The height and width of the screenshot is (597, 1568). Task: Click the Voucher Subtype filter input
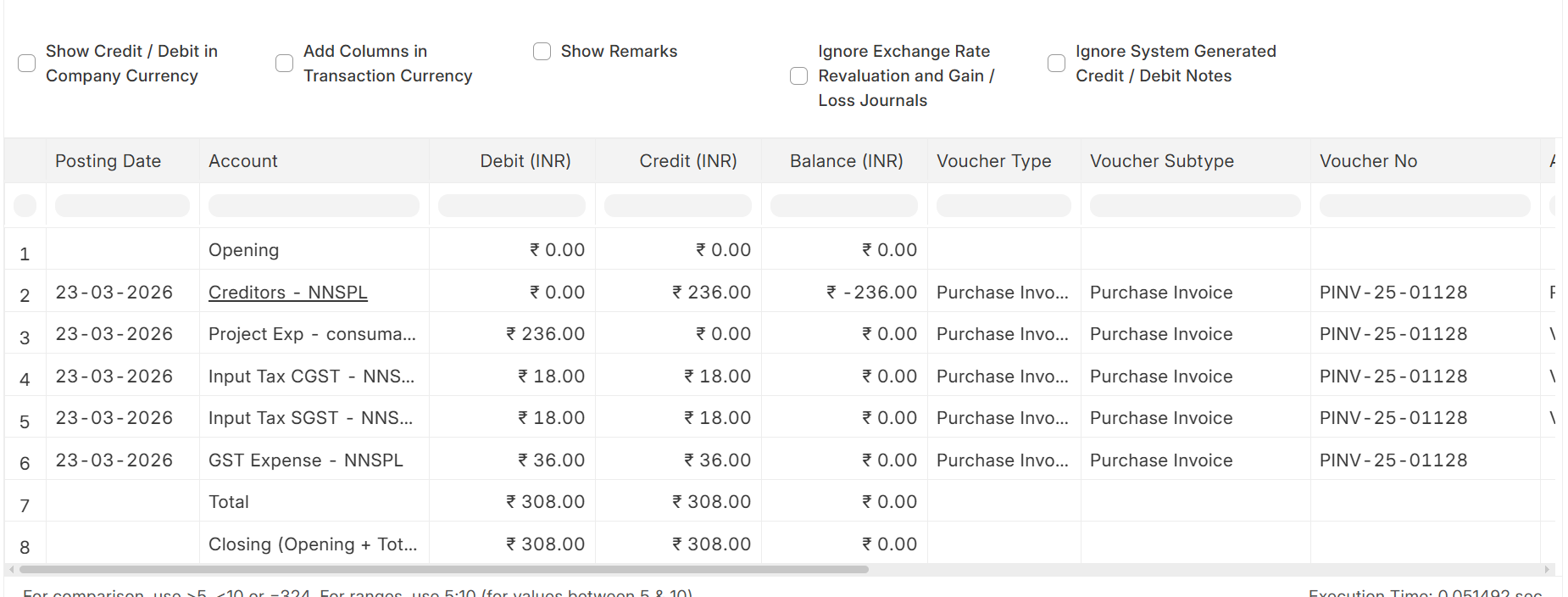[1194, 206]
